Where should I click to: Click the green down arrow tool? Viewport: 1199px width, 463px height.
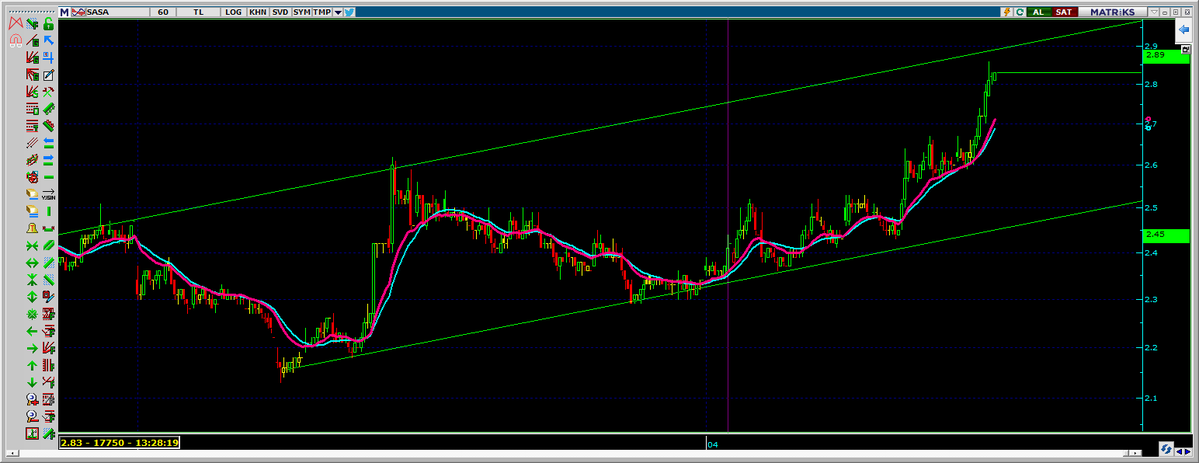tap(32, 382)
